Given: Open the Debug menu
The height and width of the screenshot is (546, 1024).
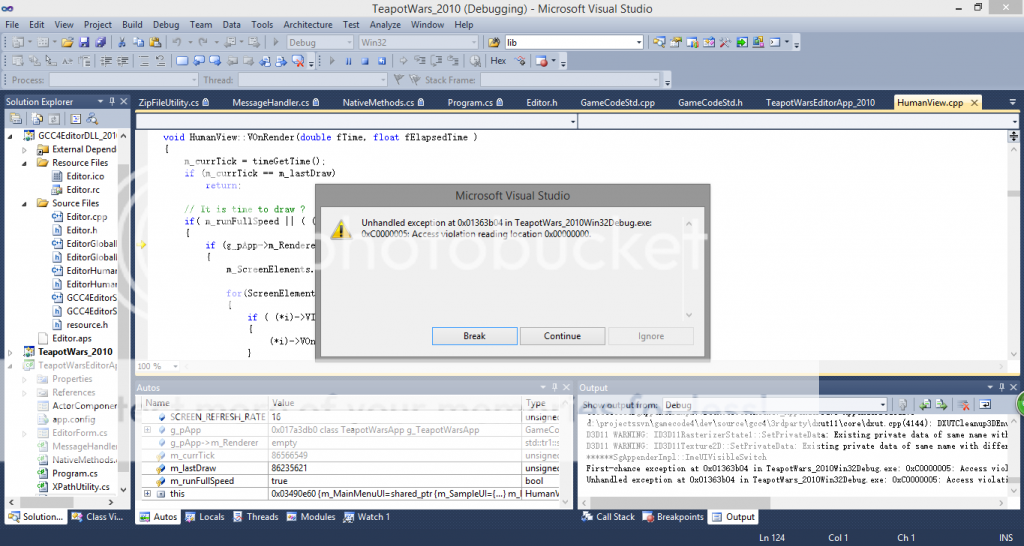Looking at the screenshot, I should [x=166, y=23].
